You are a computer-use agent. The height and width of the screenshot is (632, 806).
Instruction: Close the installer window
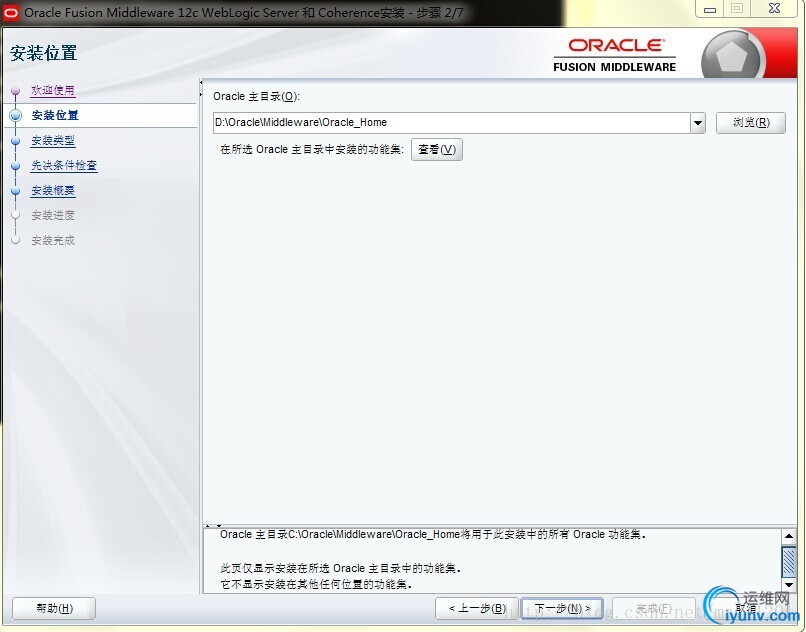tap(775, 9)
